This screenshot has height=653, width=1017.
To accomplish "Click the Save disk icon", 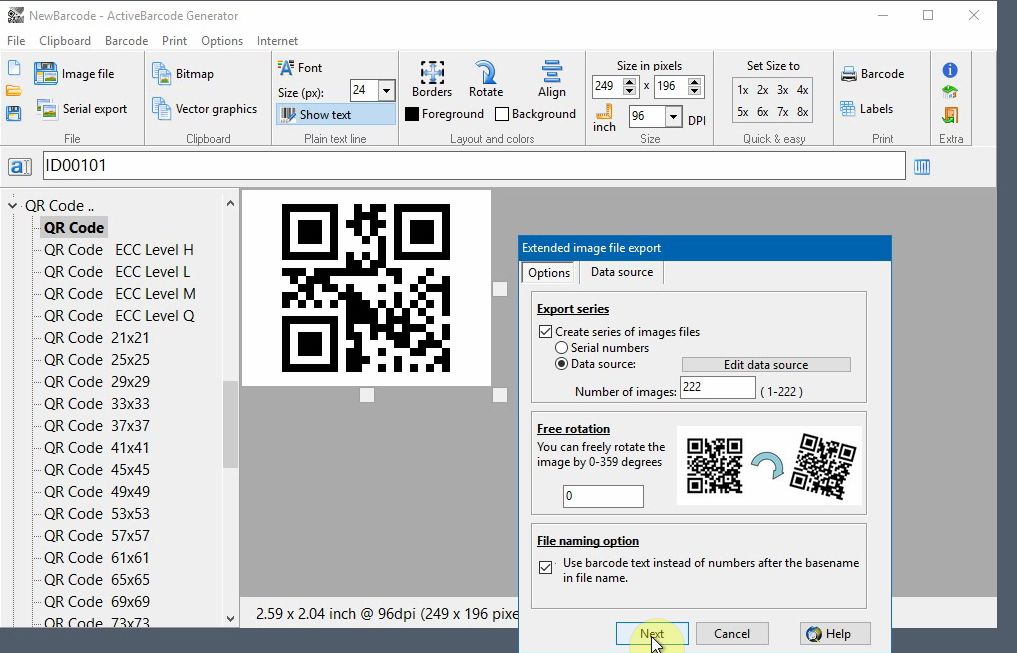I will (x=14, y=113).
